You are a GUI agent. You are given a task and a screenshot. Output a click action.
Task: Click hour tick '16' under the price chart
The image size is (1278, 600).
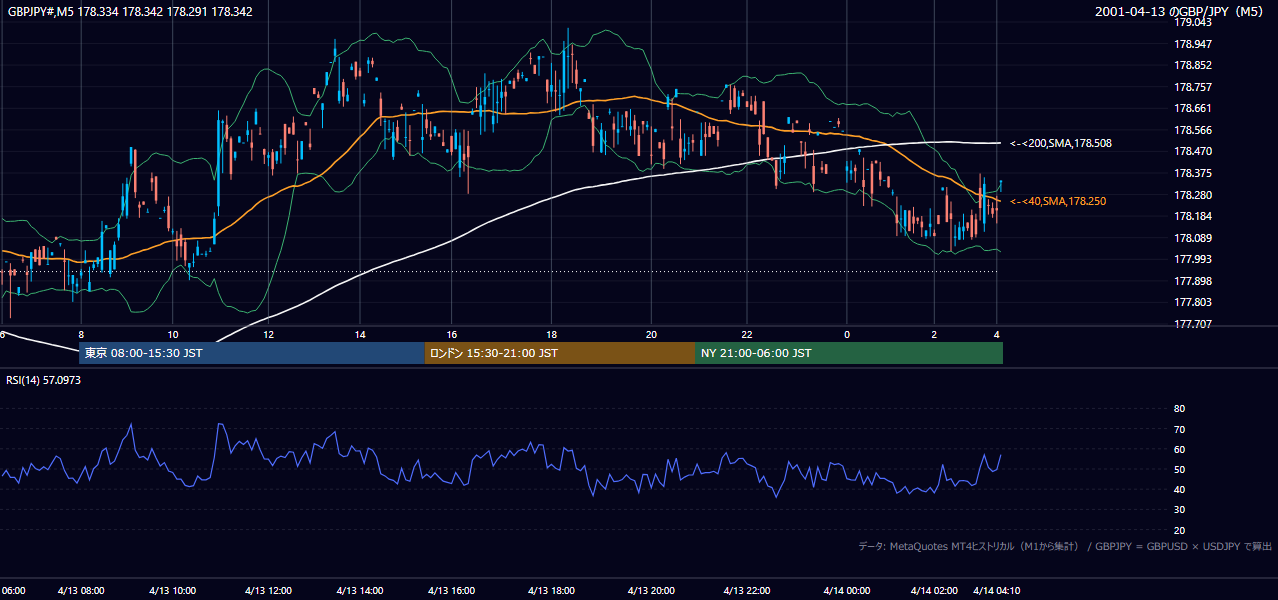coord(452,334)
